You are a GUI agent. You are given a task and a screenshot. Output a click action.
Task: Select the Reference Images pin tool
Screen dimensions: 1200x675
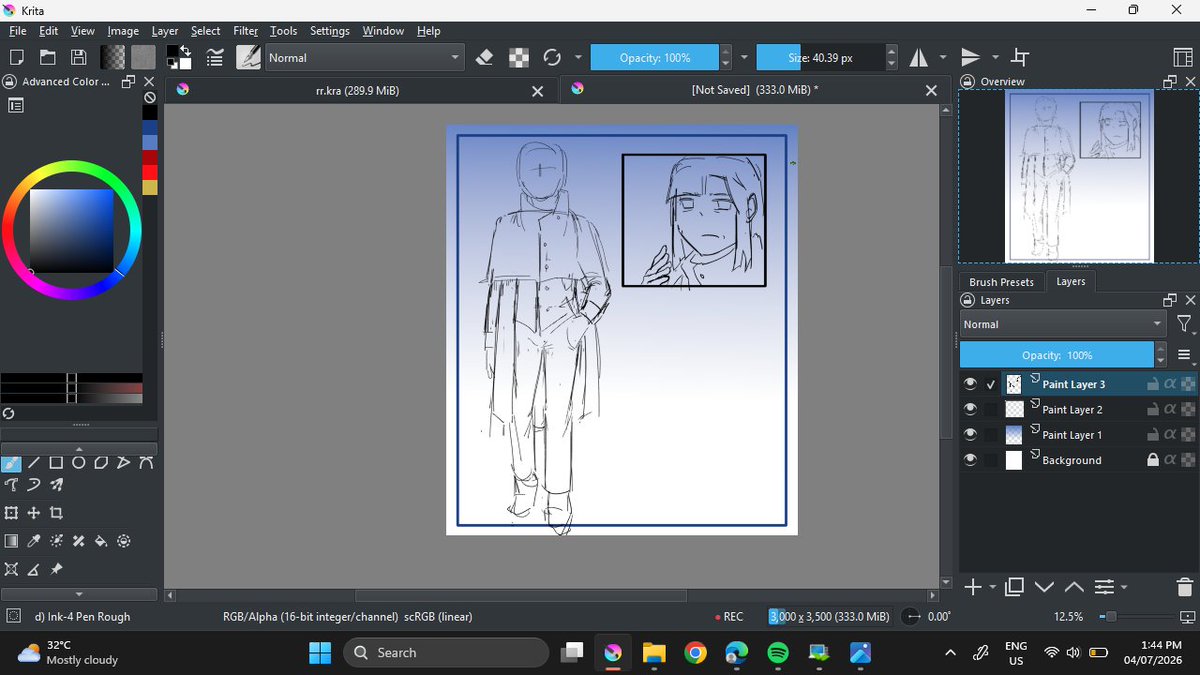tap(56, 569)
